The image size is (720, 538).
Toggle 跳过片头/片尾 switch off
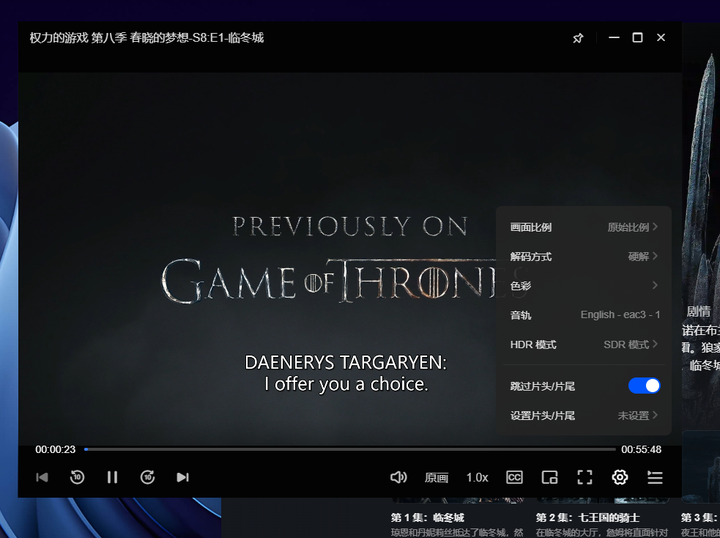(x=644, y=386)
